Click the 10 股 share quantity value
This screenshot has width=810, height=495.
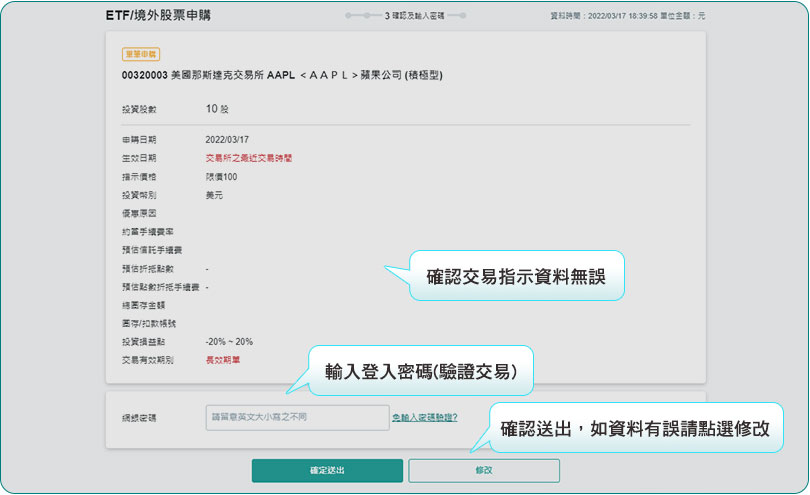tap(217, 109)
